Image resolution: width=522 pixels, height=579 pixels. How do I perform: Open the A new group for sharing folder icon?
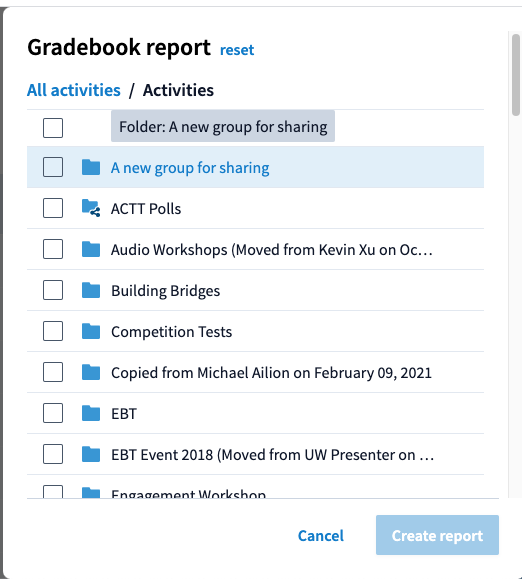click(91, 167)
